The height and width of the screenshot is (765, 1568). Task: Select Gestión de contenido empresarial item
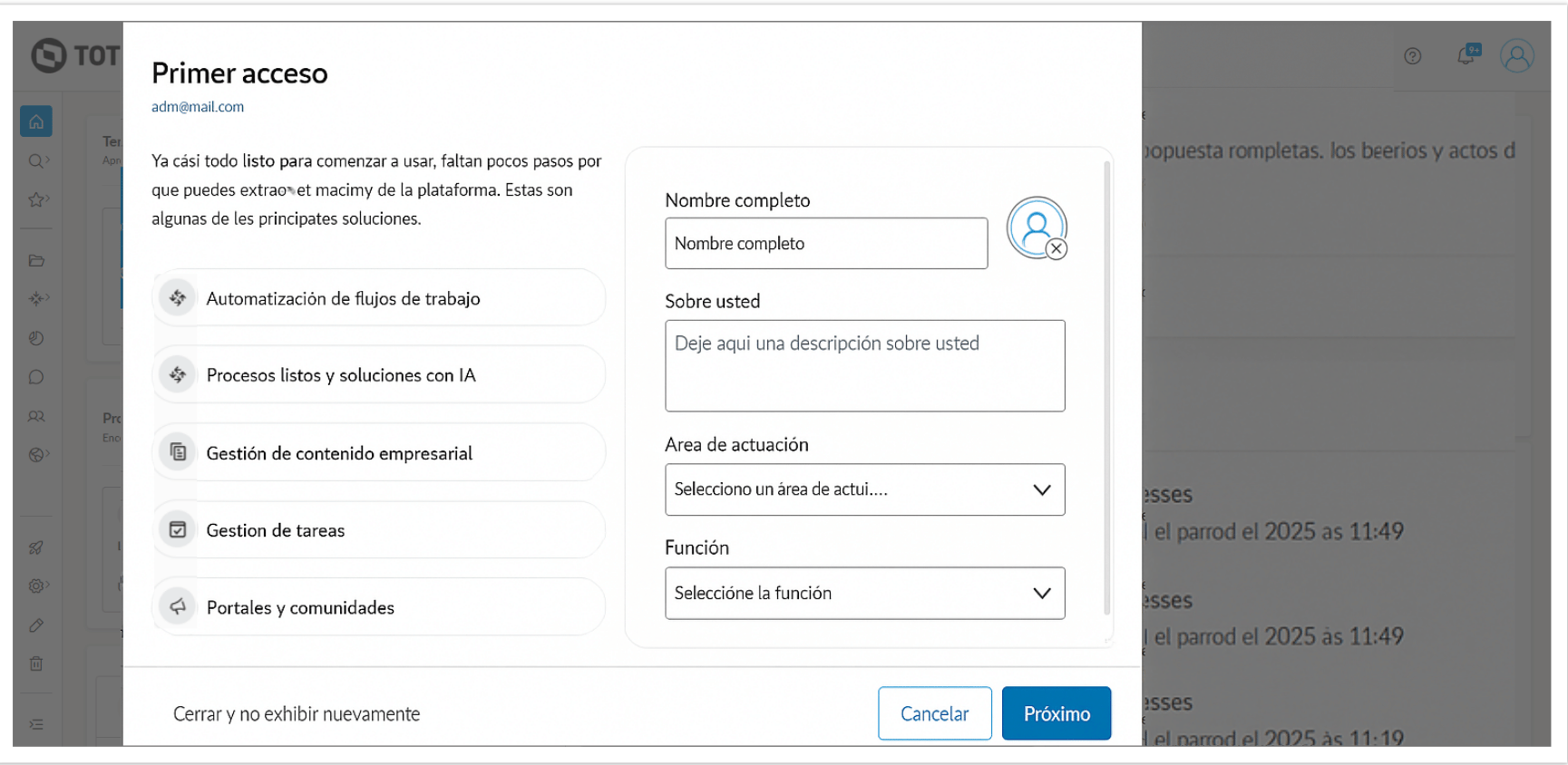click(378, 452)
